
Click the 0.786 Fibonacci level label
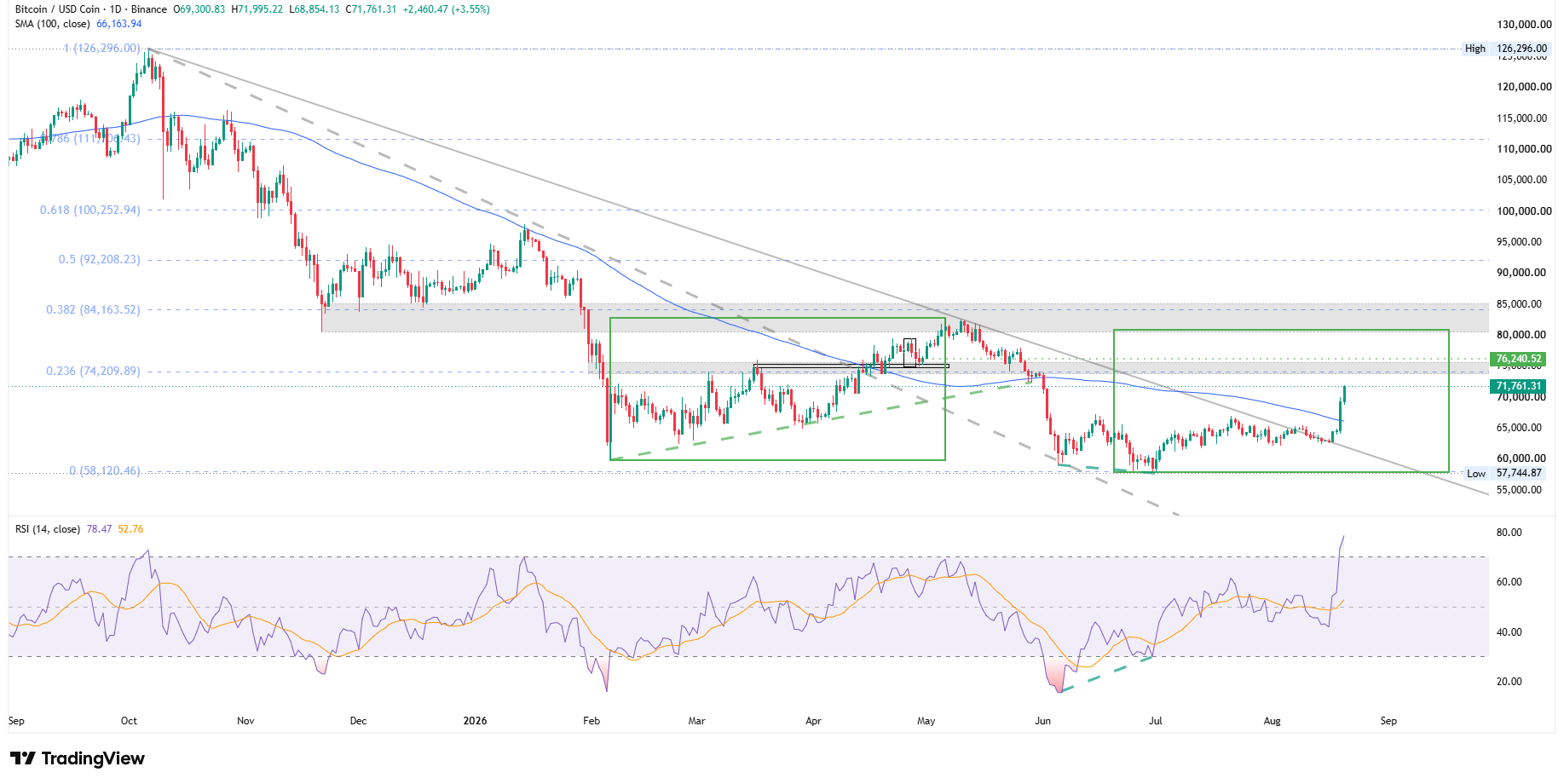[x=89, y=138]
